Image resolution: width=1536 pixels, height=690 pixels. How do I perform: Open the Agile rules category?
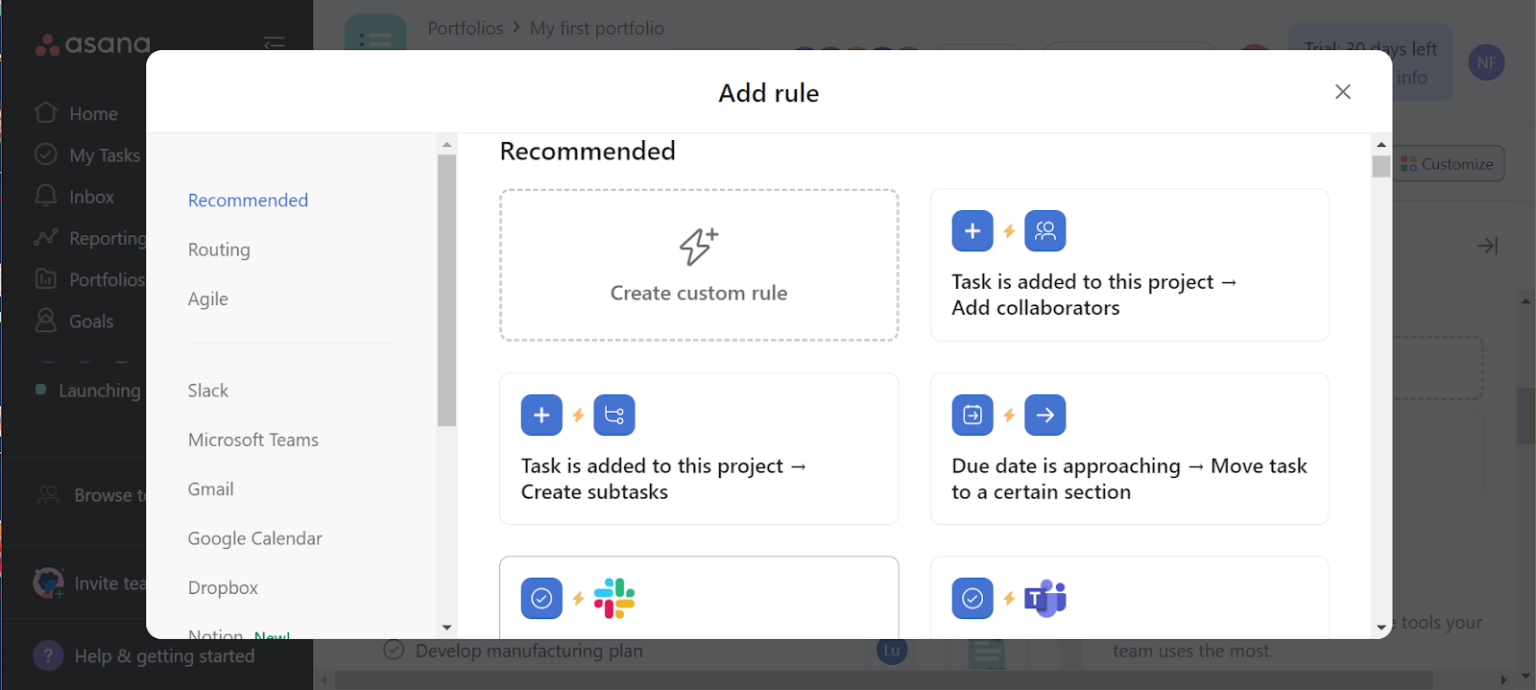[x=207, y=298]
